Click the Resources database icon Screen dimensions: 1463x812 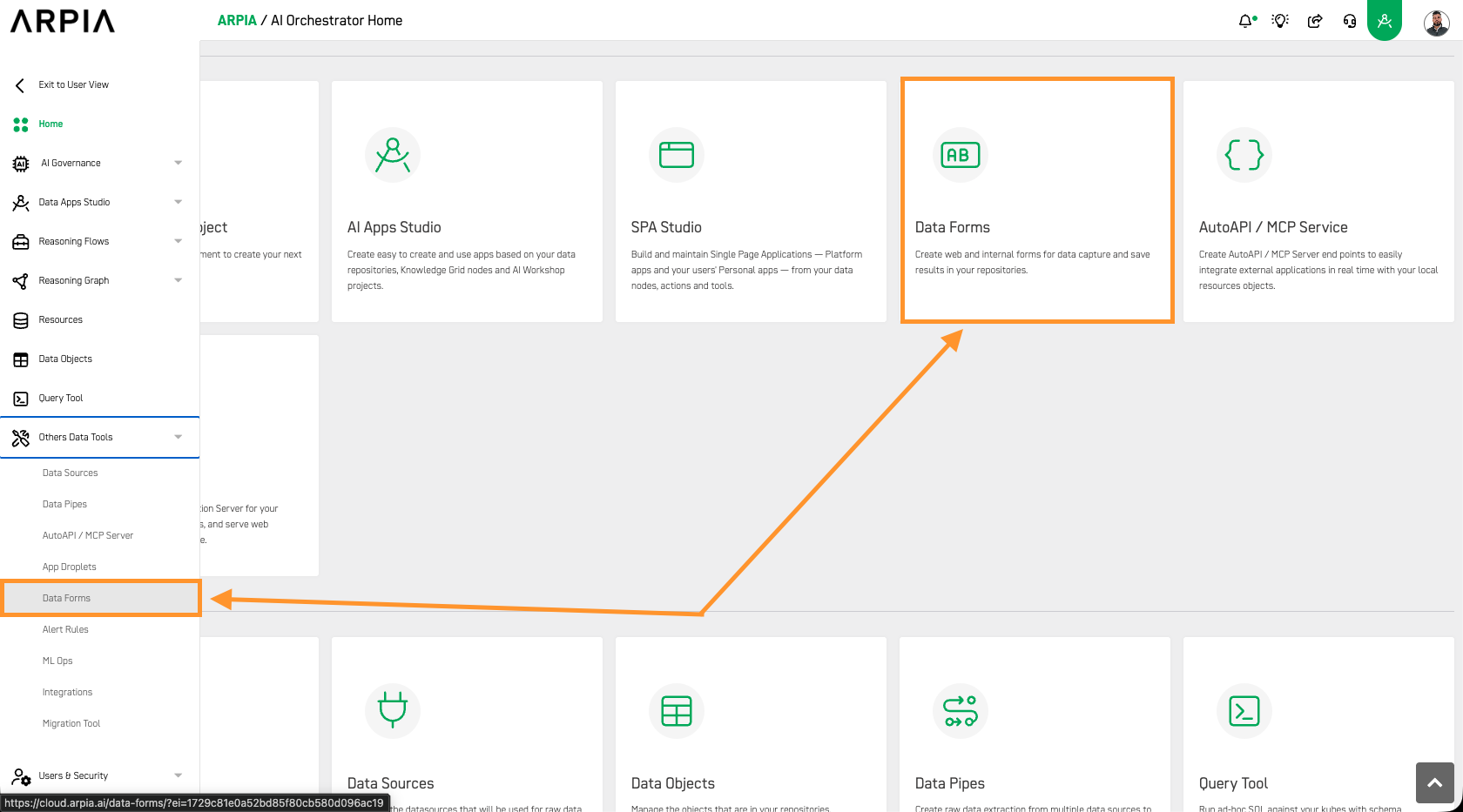tap(21, 320)
